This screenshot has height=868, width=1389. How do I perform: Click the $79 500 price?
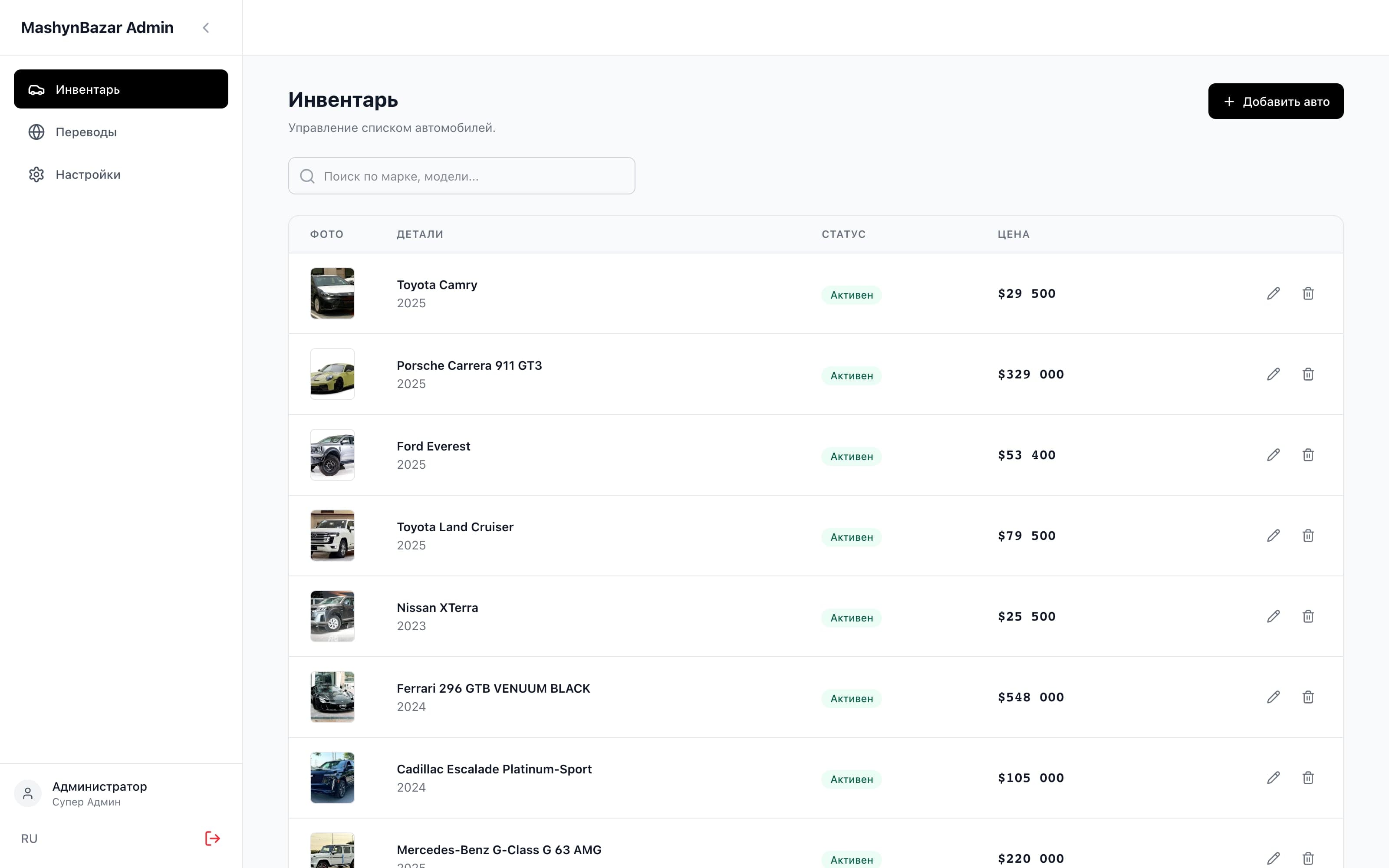point(1027,536)
